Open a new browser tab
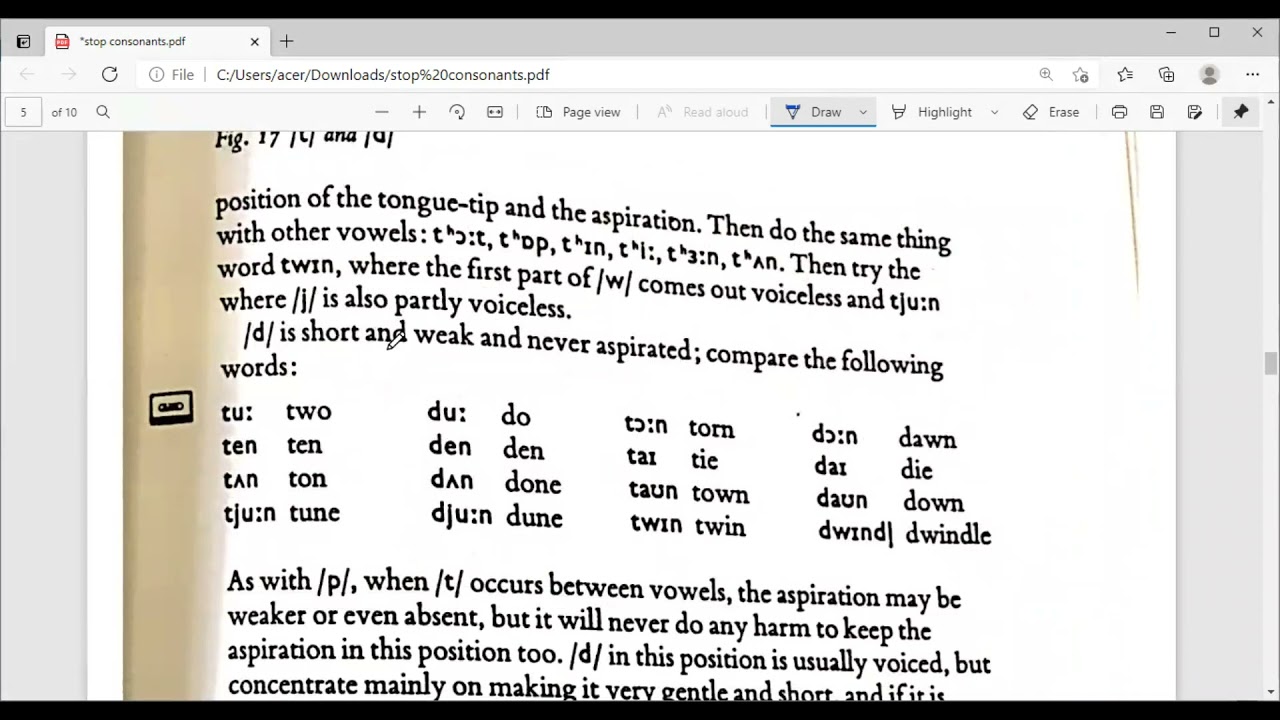The image size is (1280, 720). [x=287, y=41]
